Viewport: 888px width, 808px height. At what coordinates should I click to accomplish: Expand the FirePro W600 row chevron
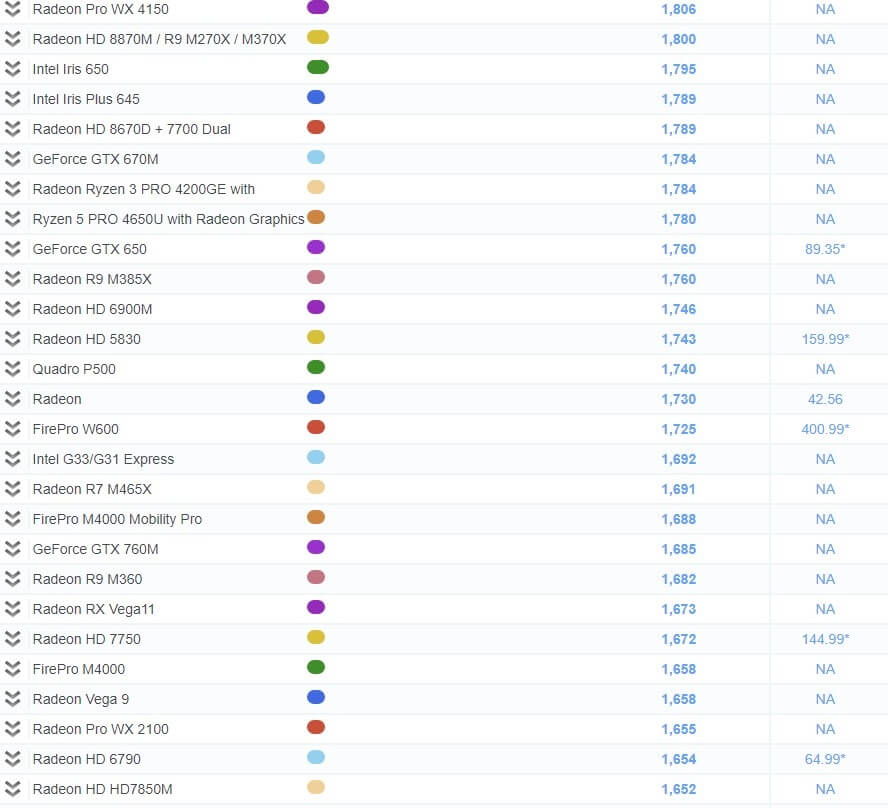pyautogui.click(x=12, y=429)
